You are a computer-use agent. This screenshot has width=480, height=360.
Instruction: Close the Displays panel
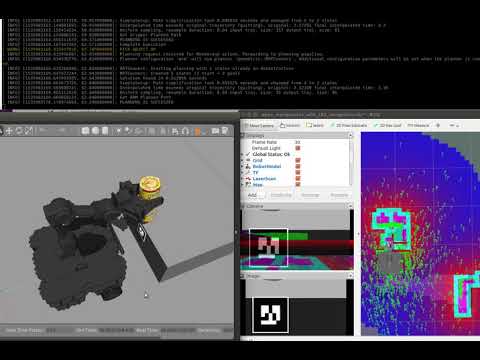coord(350,136)
